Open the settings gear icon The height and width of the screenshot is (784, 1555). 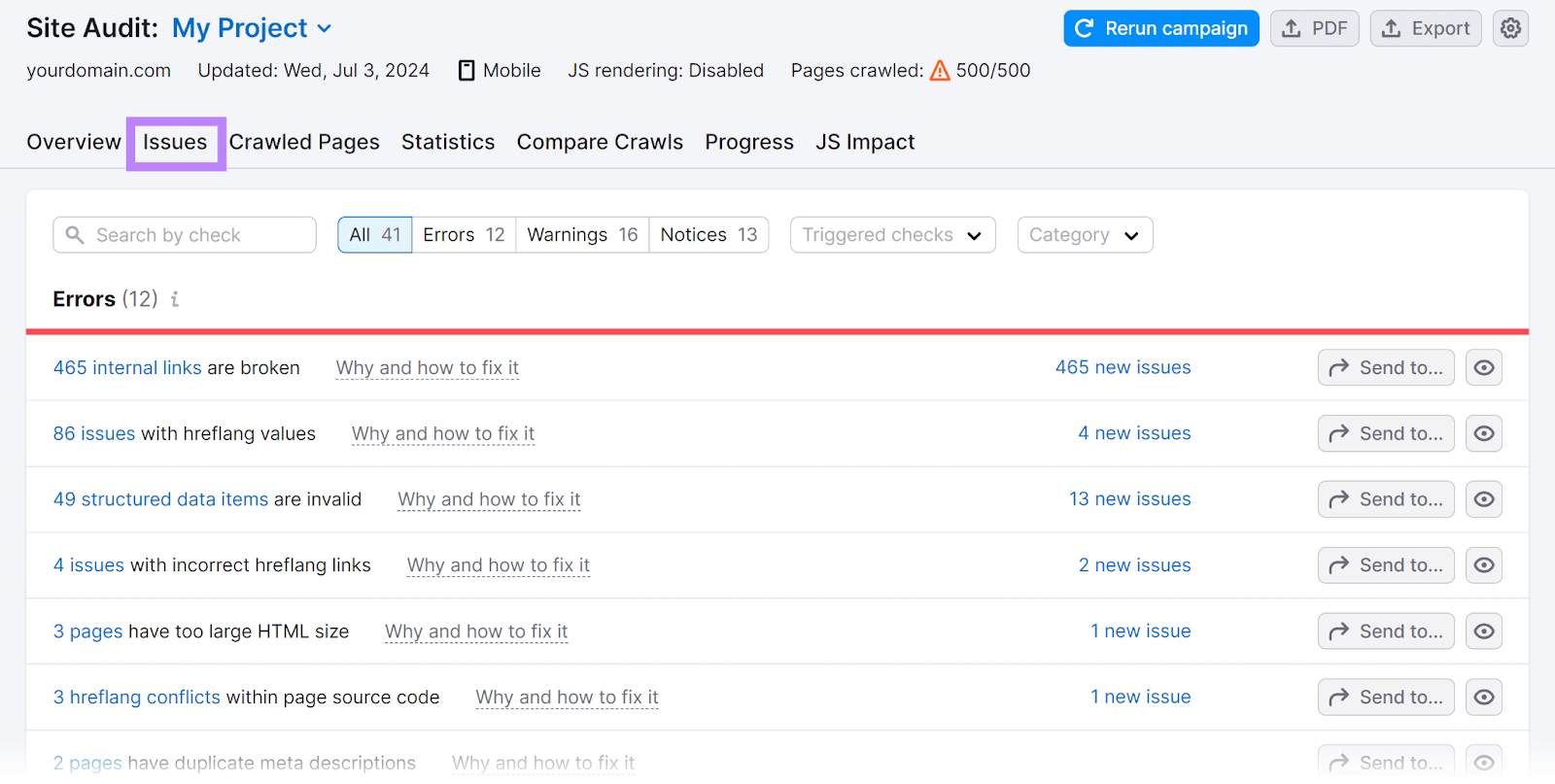[1509, 29]
